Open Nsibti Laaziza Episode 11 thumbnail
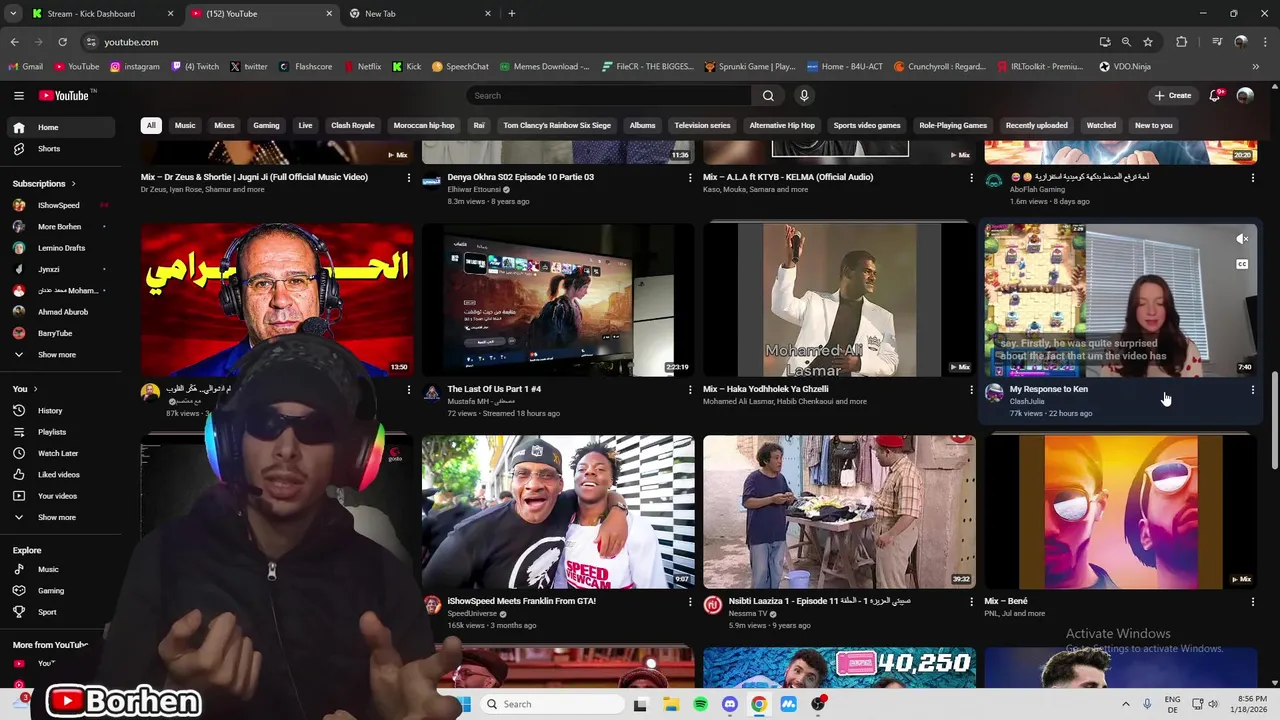This screenshot has width=1280, height=720. pos(839,512)
